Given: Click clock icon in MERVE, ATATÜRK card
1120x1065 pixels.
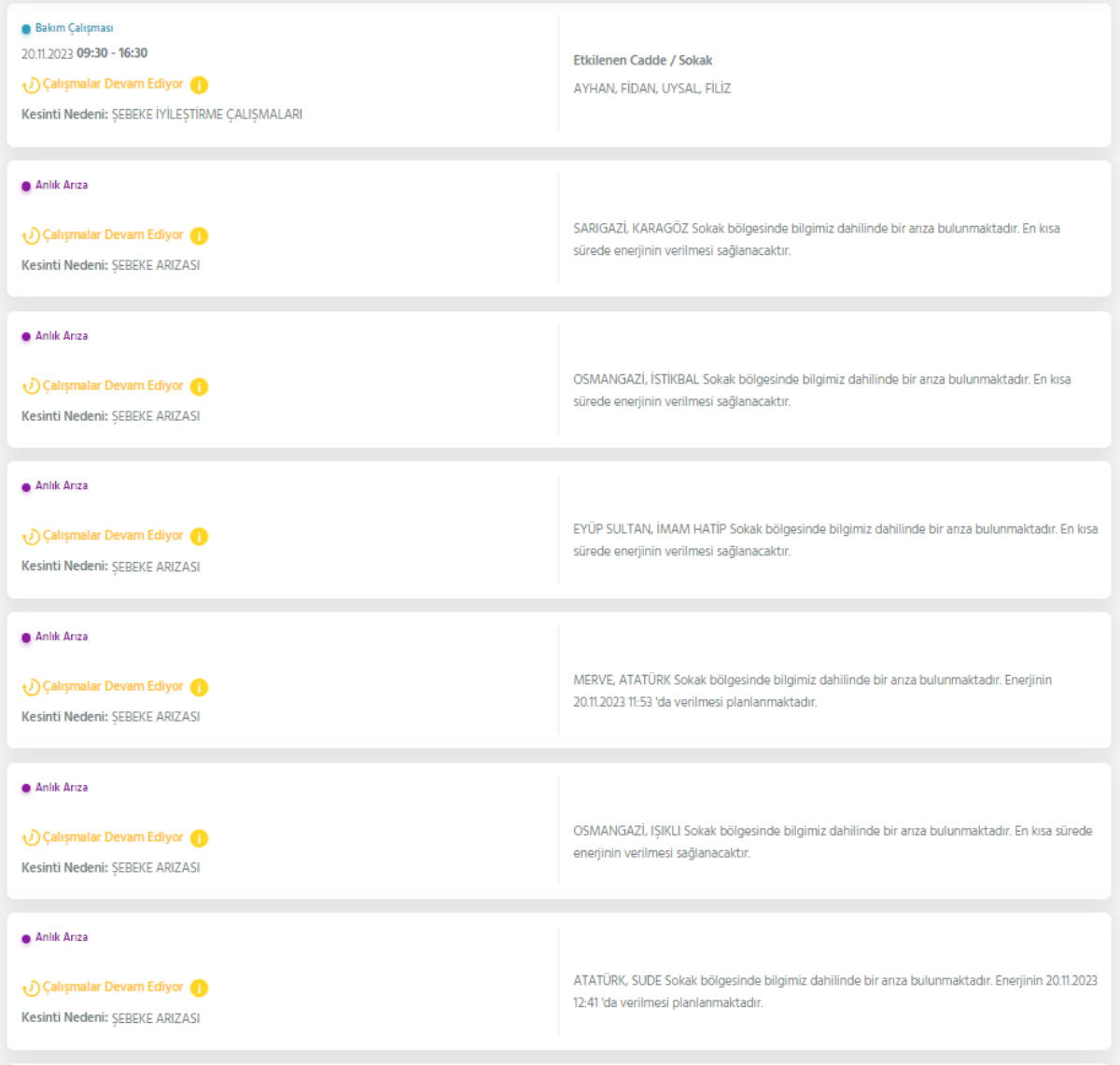Looking at the screenshot, I should click(x=31, y=687).
